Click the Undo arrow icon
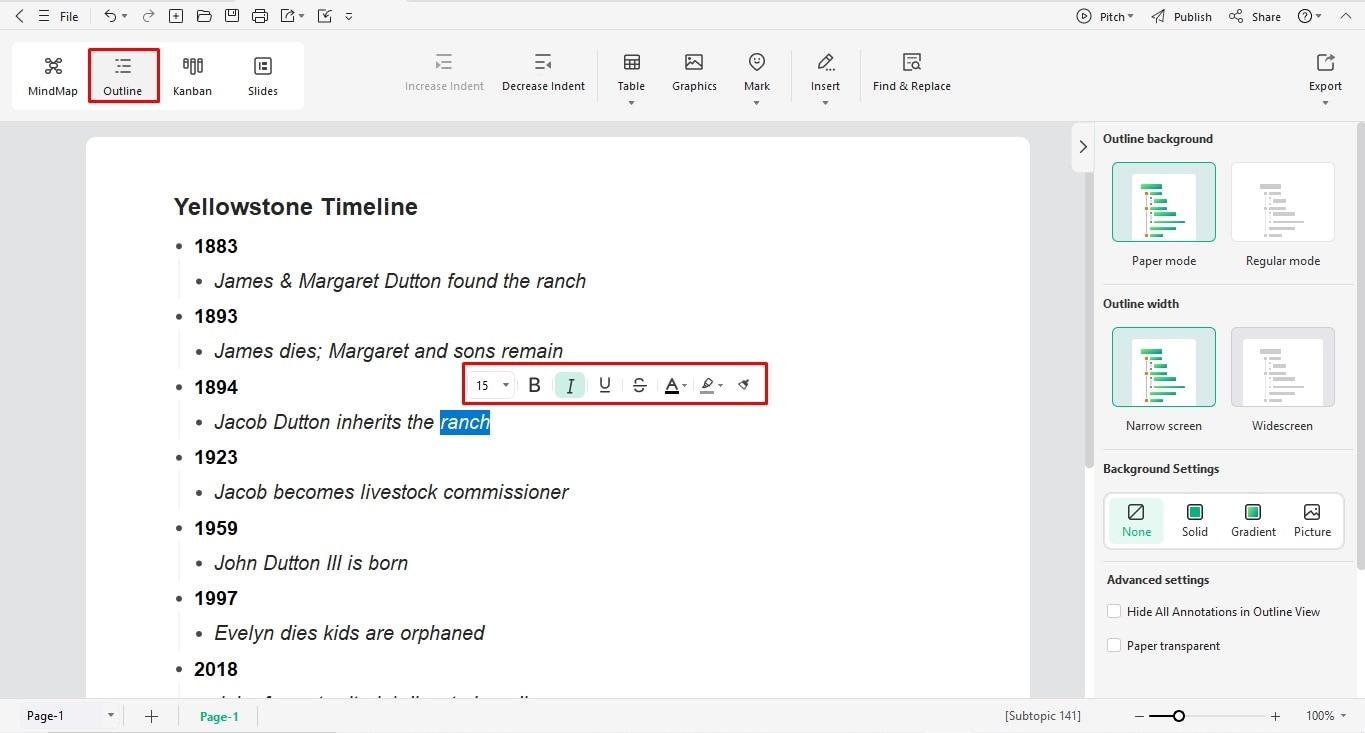 [x=110, y=16]
